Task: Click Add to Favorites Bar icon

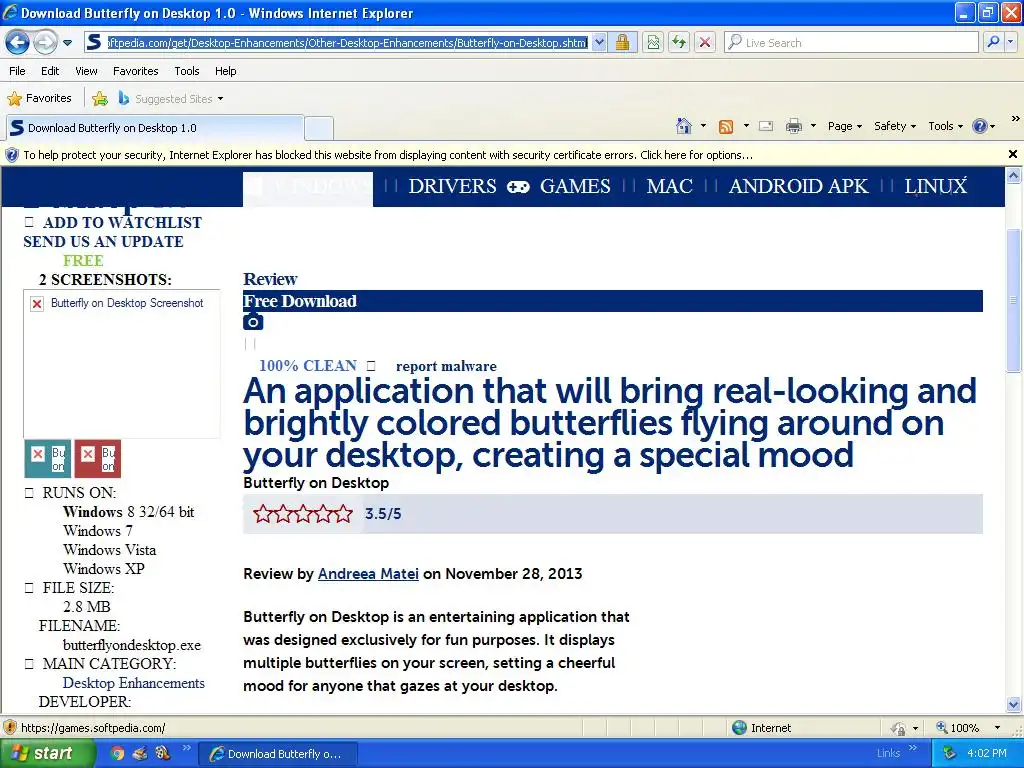Action: pos(100,99)
